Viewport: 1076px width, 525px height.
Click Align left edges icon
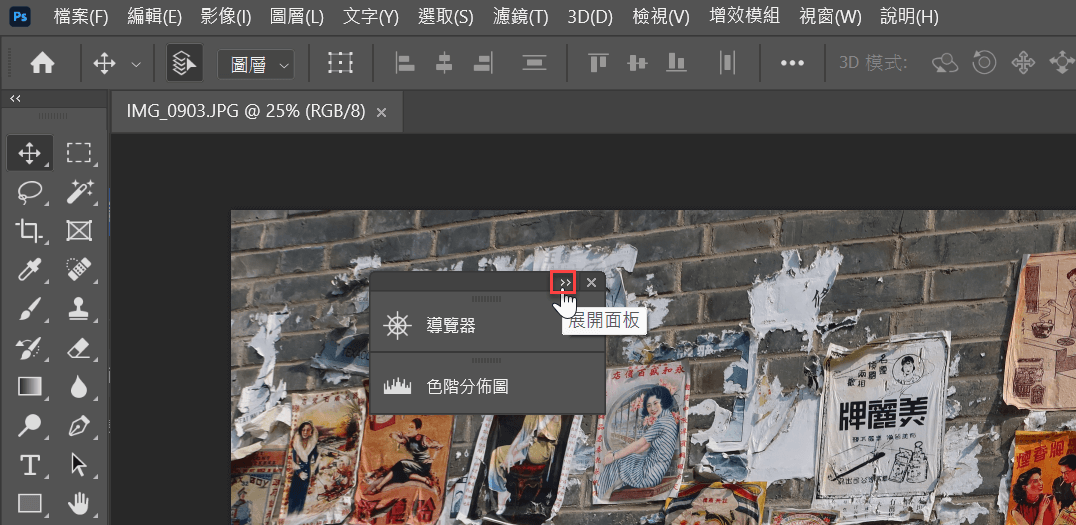(x=406, y=63)
